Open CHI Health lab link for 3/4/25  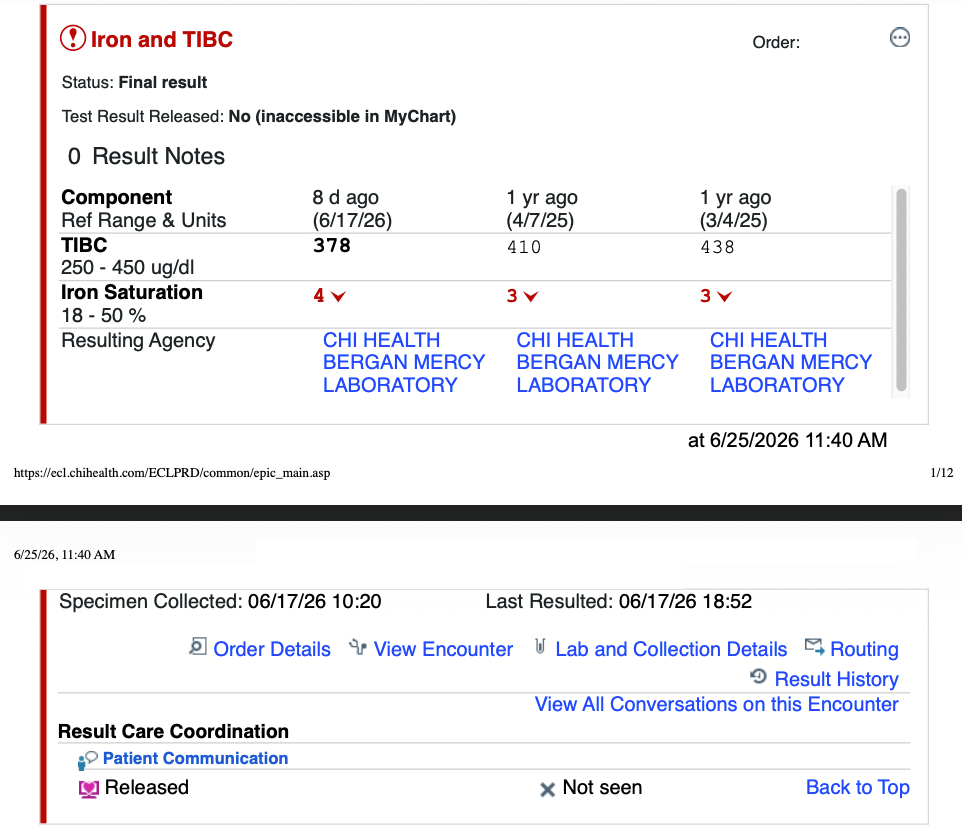click(x=791, y=363)
